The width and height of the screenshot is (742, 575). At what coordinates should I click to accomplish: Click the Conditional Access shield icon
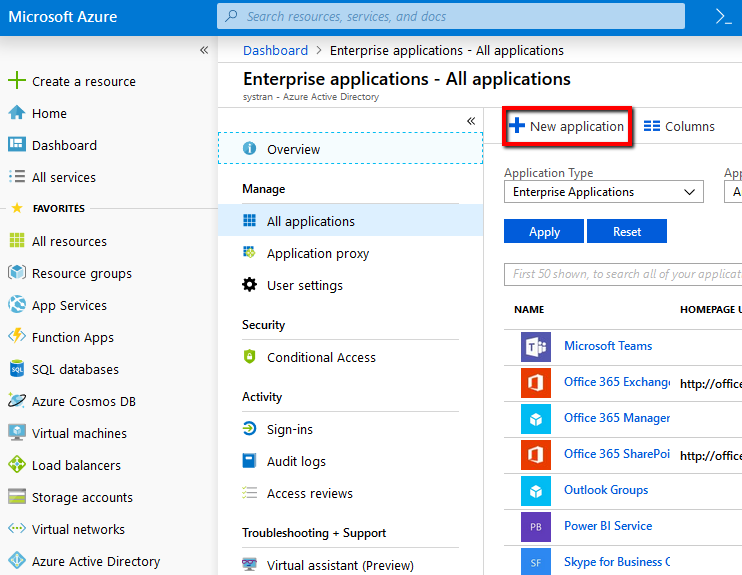tap(249, 356)
